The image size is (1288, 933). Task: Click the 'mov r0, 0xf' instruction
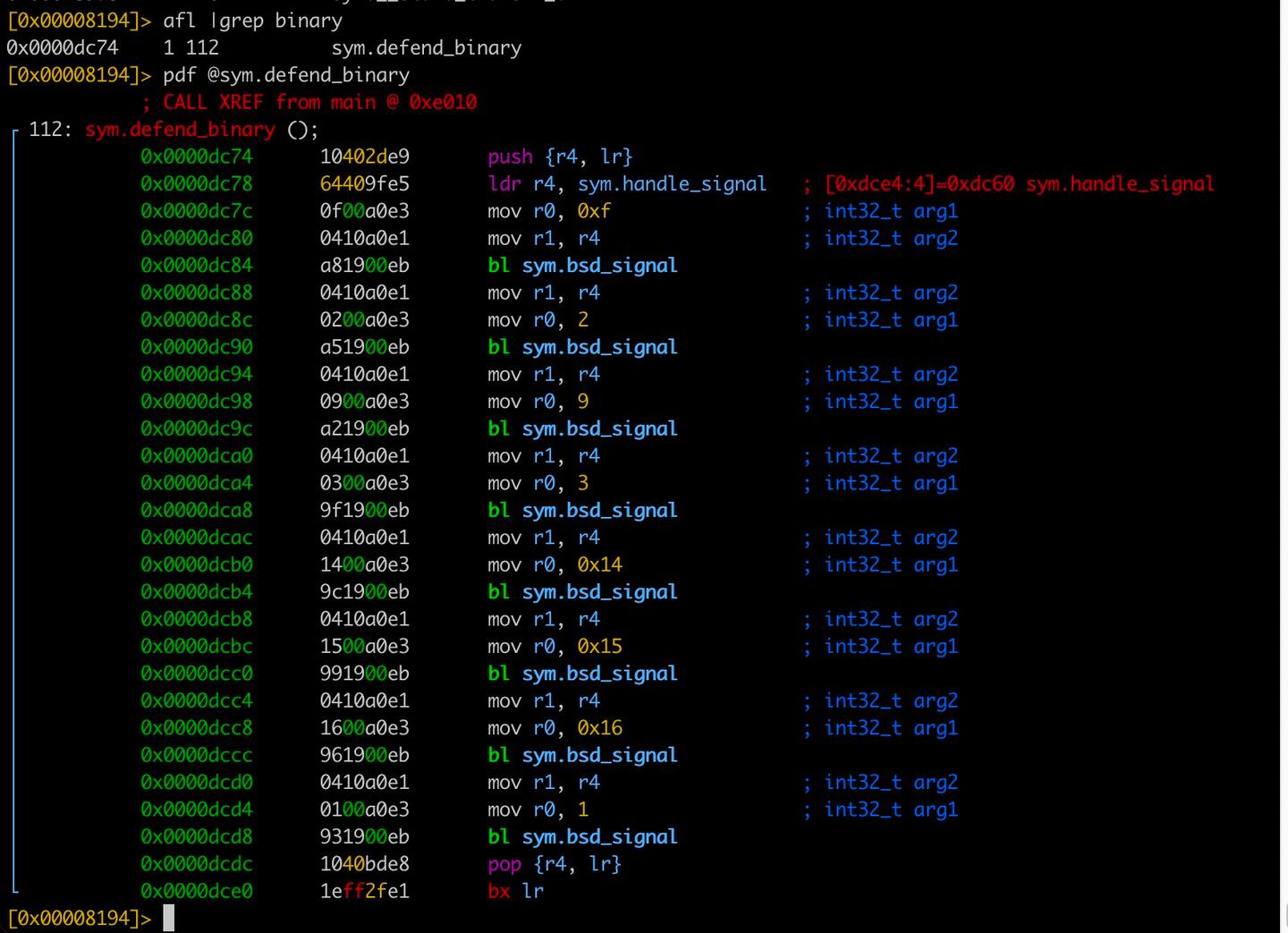click(548, 211)
